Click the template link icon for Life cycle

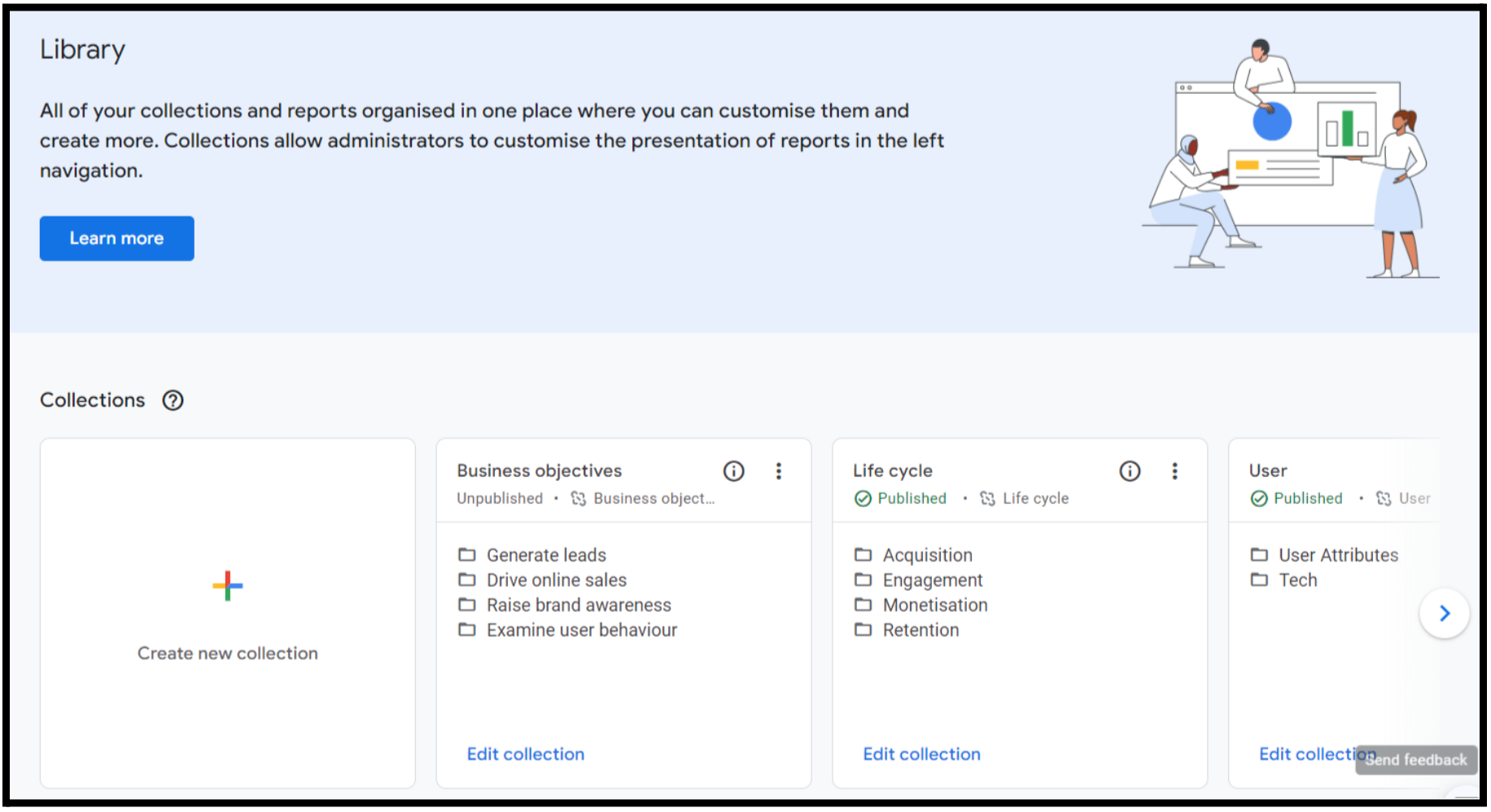coord(987,499)
